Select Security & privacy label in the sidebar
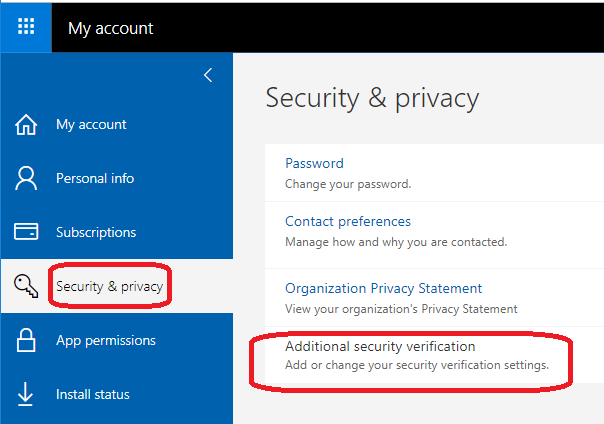 click(x=109, y=287)
